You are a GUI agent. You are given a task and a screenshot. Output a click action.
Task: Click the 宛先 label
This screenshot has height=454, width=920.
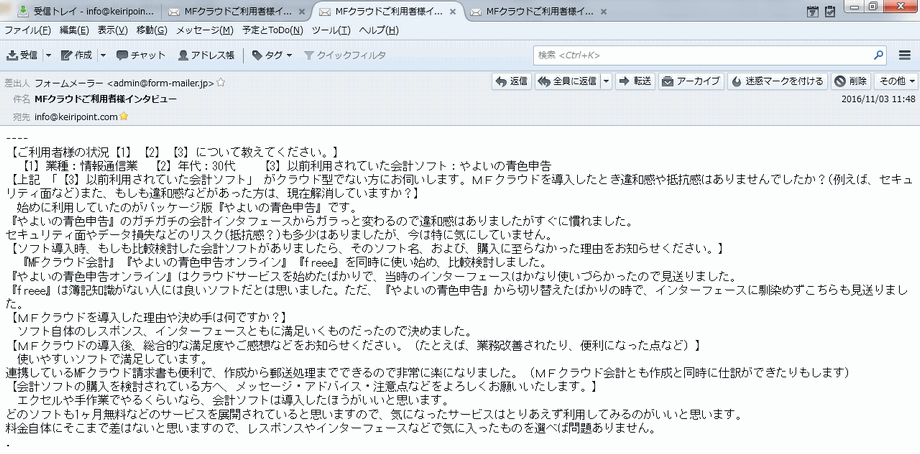21,117
